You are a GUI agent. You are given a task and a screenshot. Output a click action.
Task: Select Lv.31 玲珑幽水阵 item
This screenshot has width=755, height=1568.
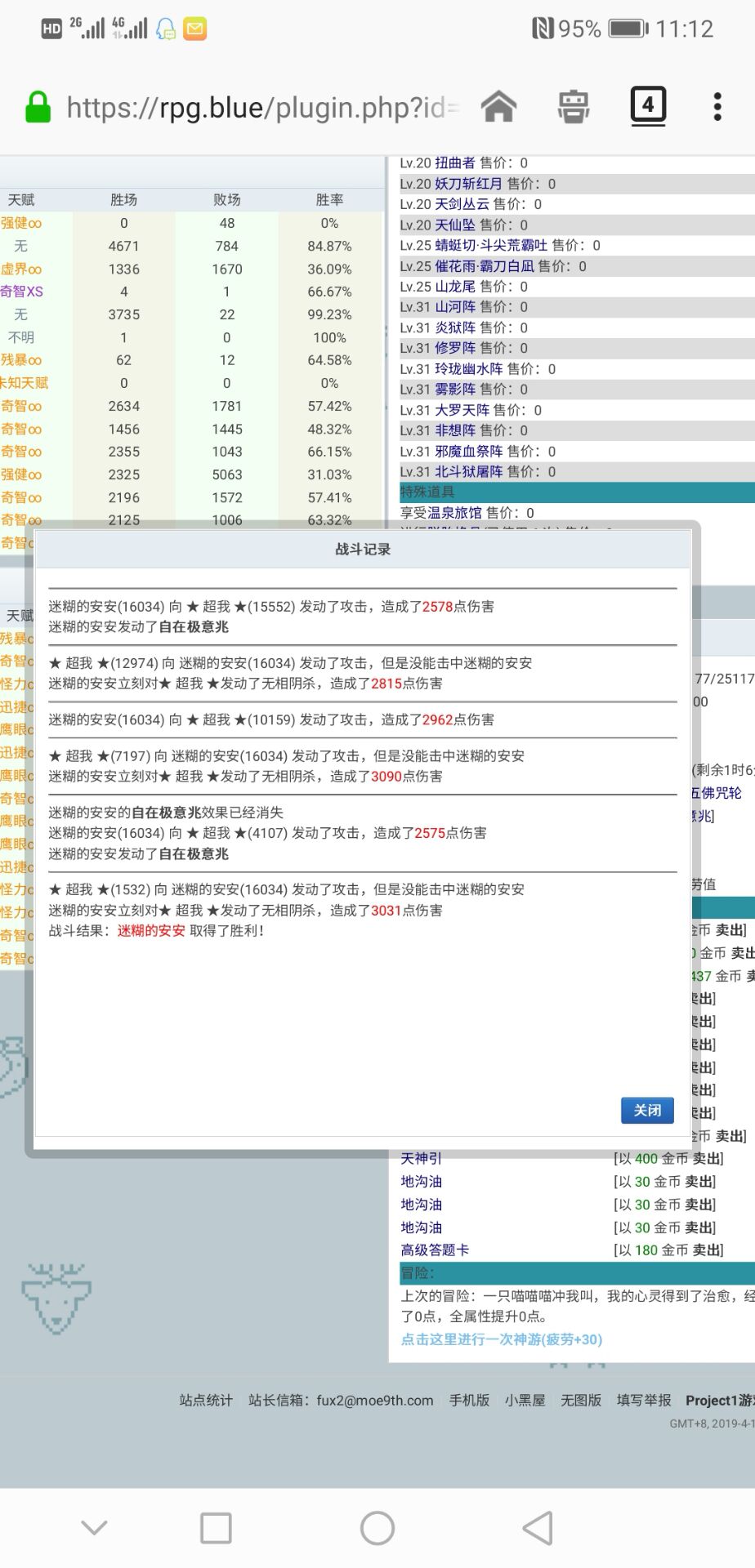point(468,369)
